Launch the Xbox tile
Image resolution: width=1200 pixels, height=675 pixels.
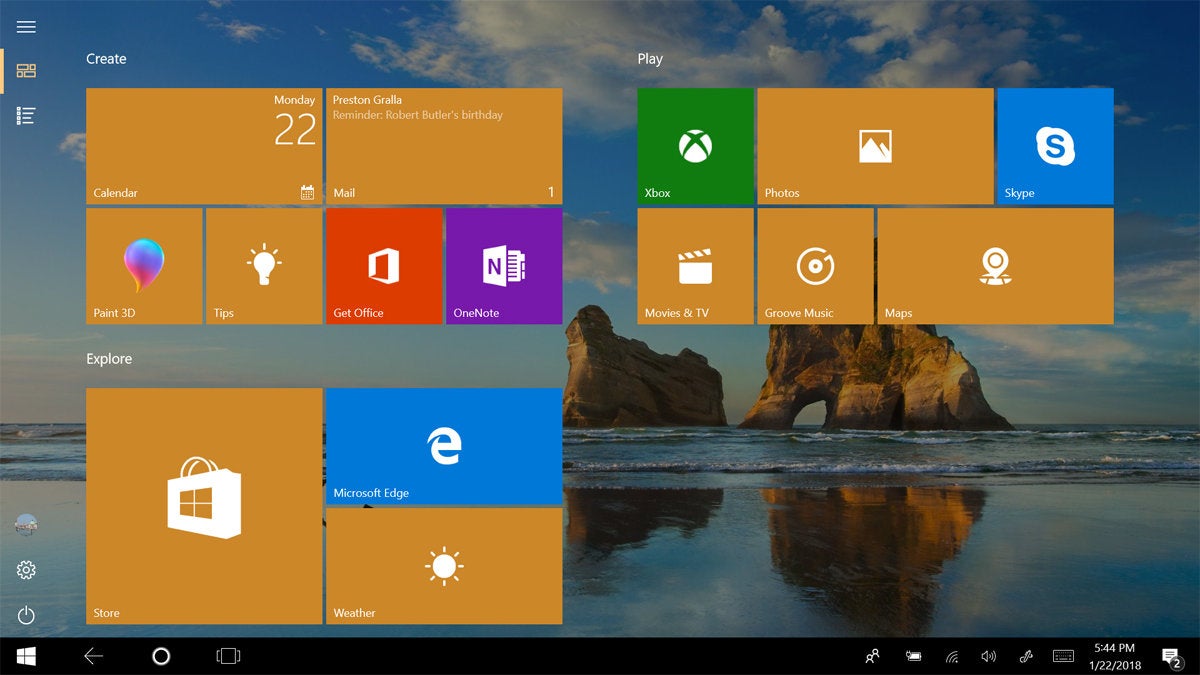pyautogui.click(x=696, y=146)
